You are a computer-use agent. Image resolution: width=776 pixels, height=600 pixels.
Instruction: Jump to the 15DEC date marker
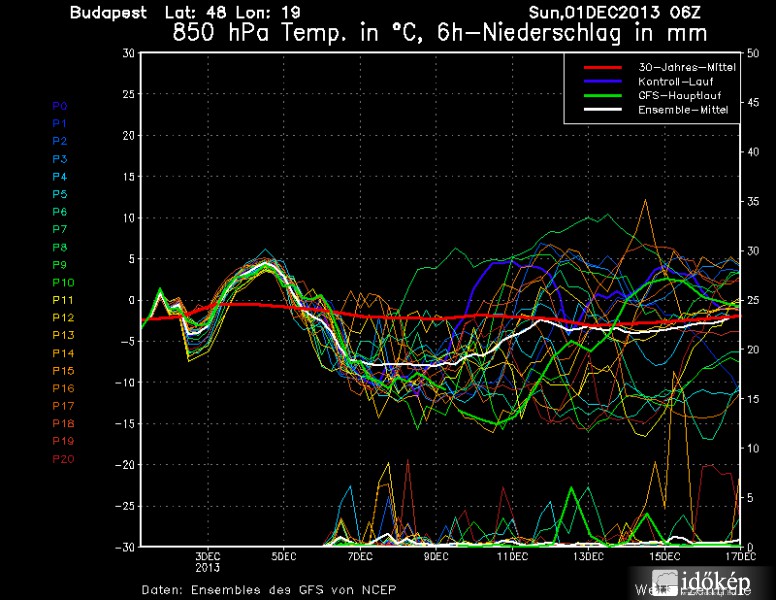[x=665, y=555]
